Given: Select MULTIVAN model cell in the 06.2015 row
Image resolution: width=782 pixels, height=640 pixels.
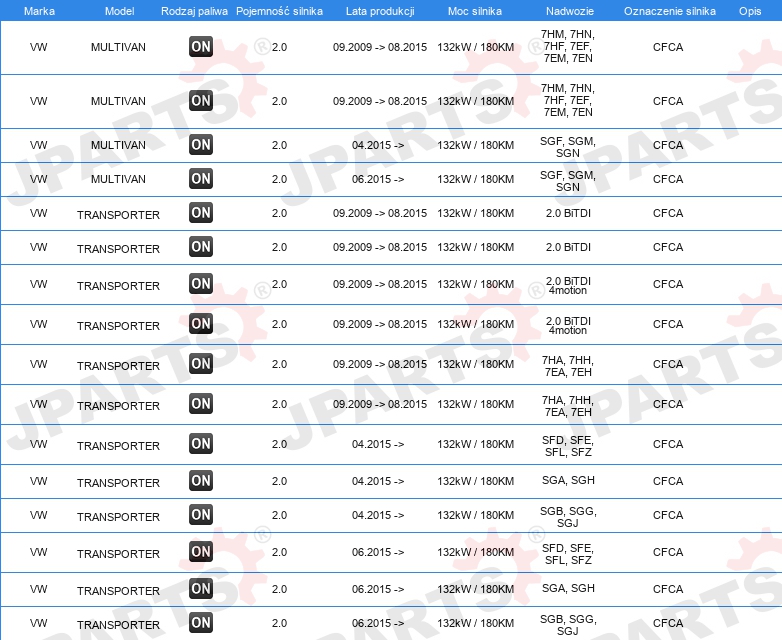Looking at the screenshot, I should 118,179.
